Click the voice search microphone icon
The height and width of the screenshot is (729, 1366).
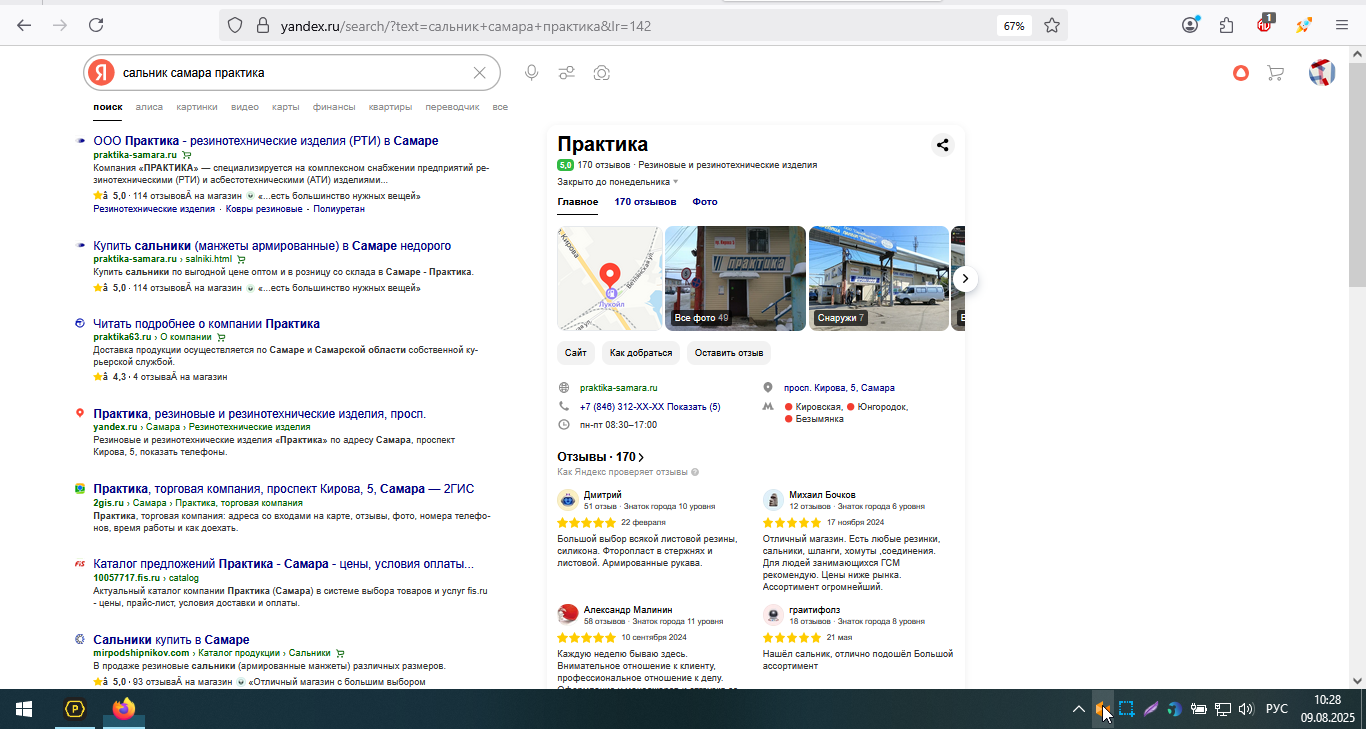[532, 73]
